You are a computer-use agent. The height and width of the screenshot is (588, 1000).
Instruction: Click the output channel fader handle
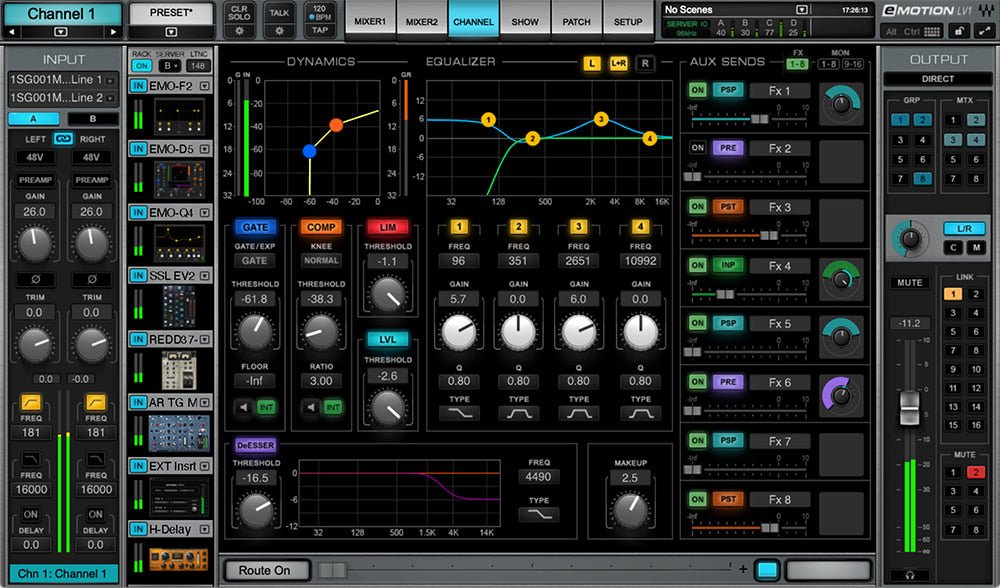[909, 408]
